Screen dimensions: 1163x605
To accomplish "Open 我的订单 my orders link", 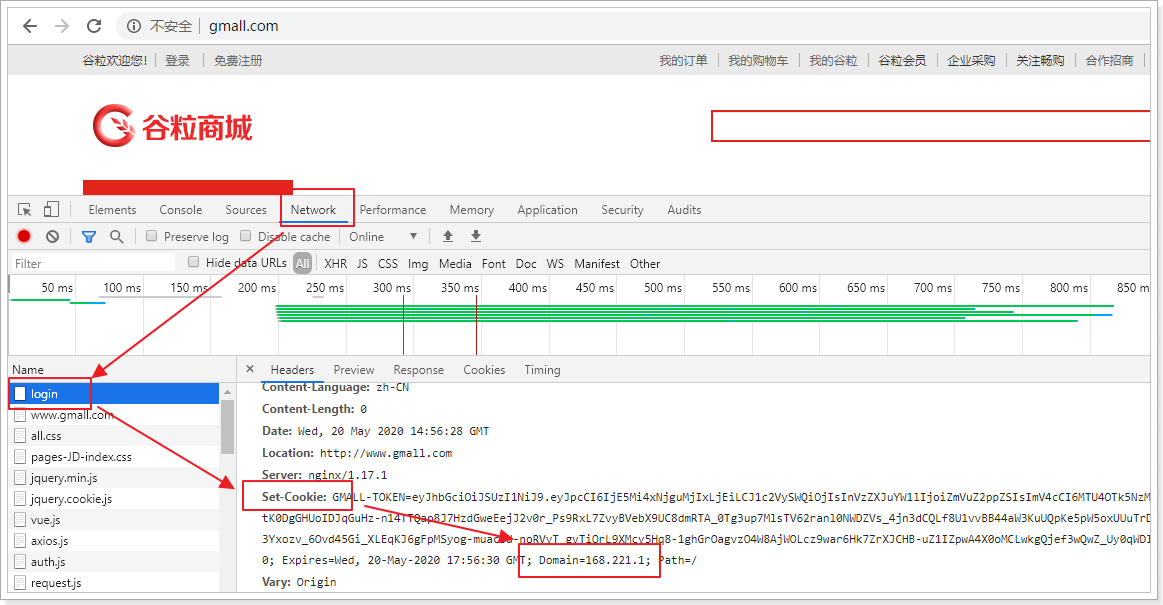I will tap(683, 61).
